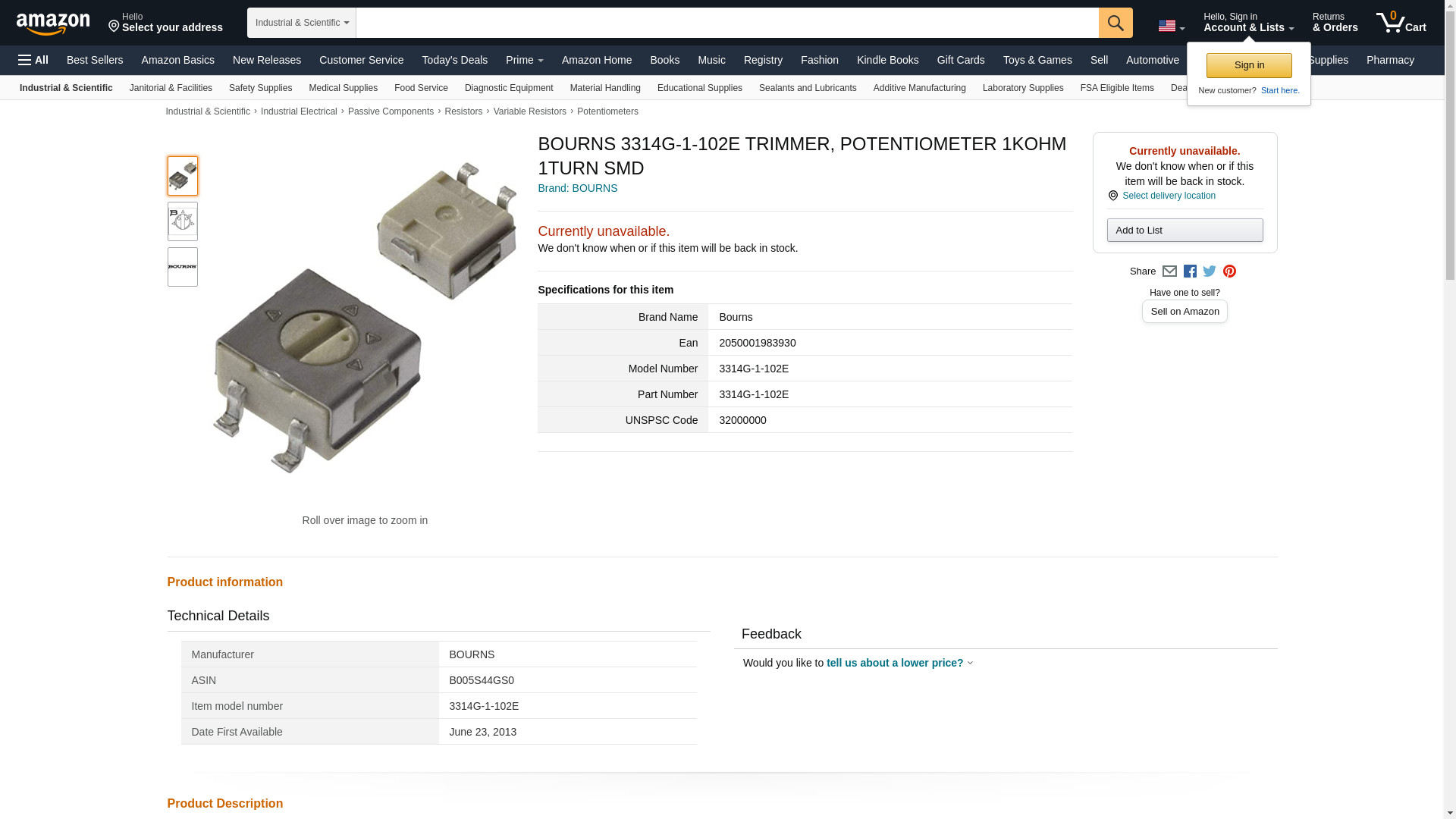
Task: Expand the Add to List dropdown
Action: [x=1184, y=231]
